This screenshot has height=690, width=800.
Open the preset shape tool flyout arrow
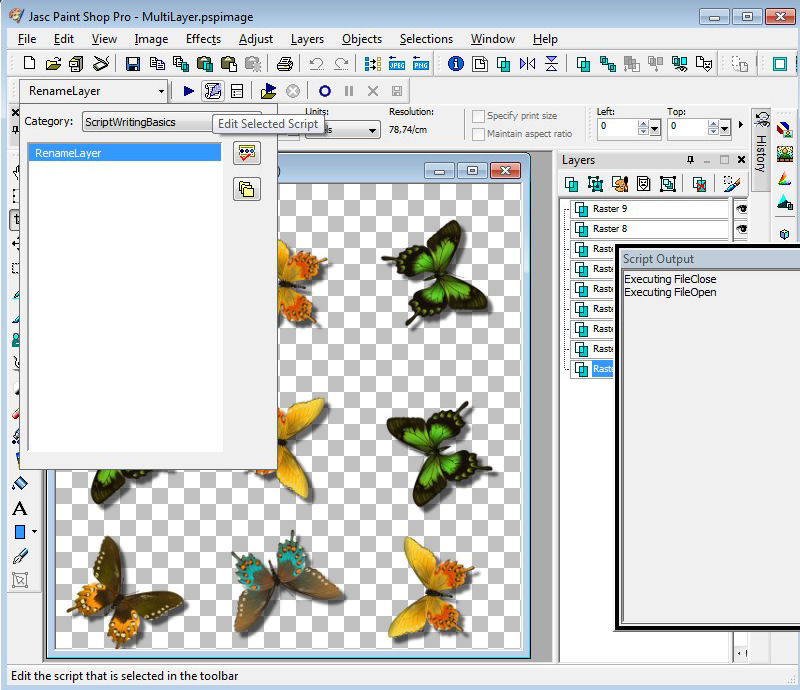[x=34, y=532]
